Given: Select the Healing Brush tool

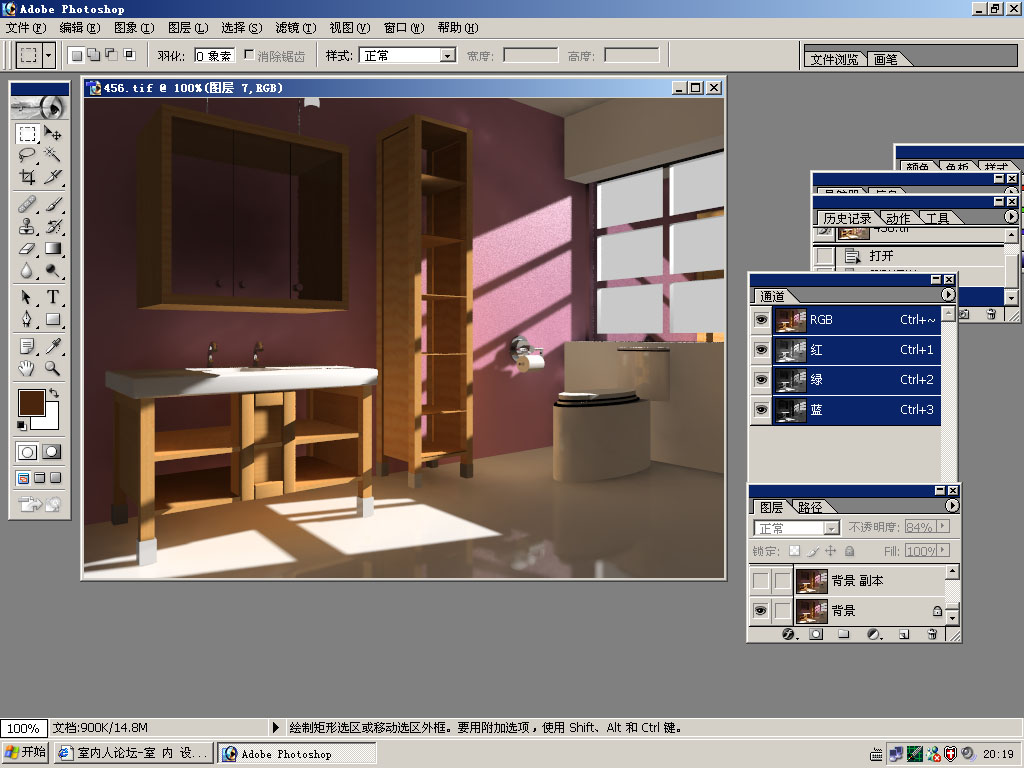Looking at the screenshot, I should coord(27,204).
